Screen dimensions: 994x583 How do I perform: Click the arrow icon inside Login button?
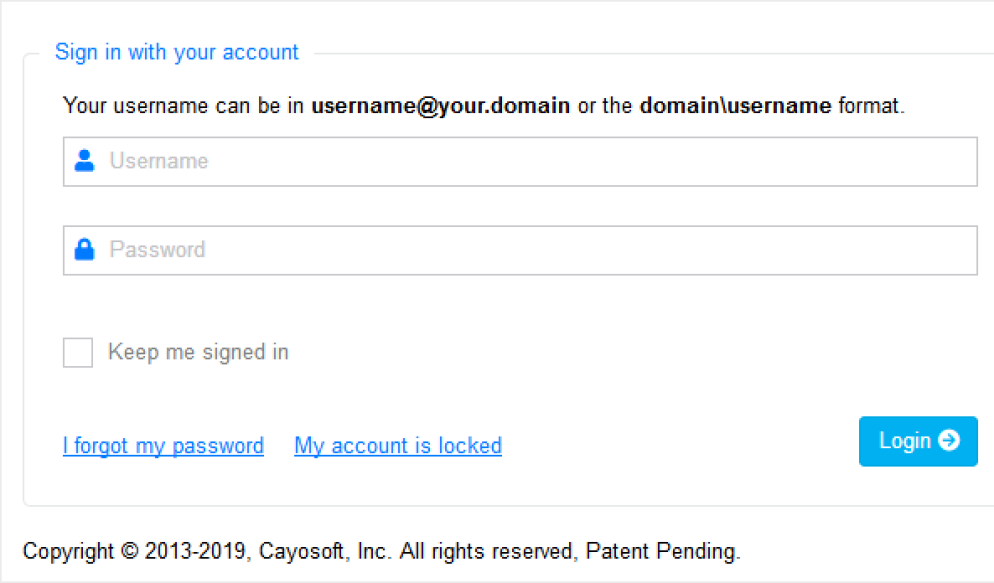pos(949,440)
